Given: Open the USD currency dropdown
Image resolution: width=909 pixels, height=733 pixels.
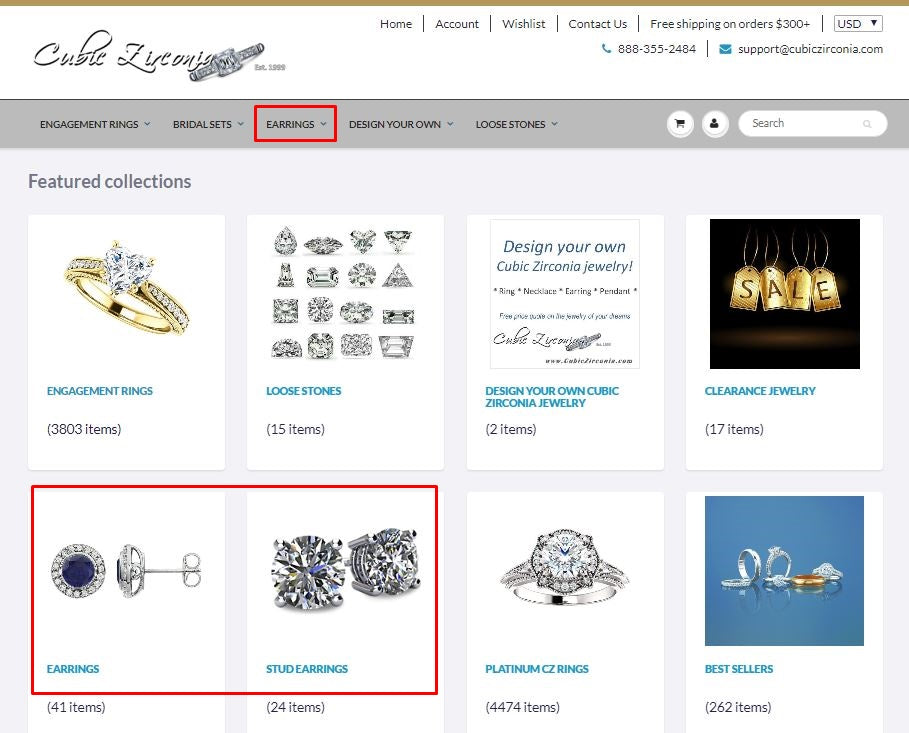Looking at the screenshot, I should click(x=858, y=24).
